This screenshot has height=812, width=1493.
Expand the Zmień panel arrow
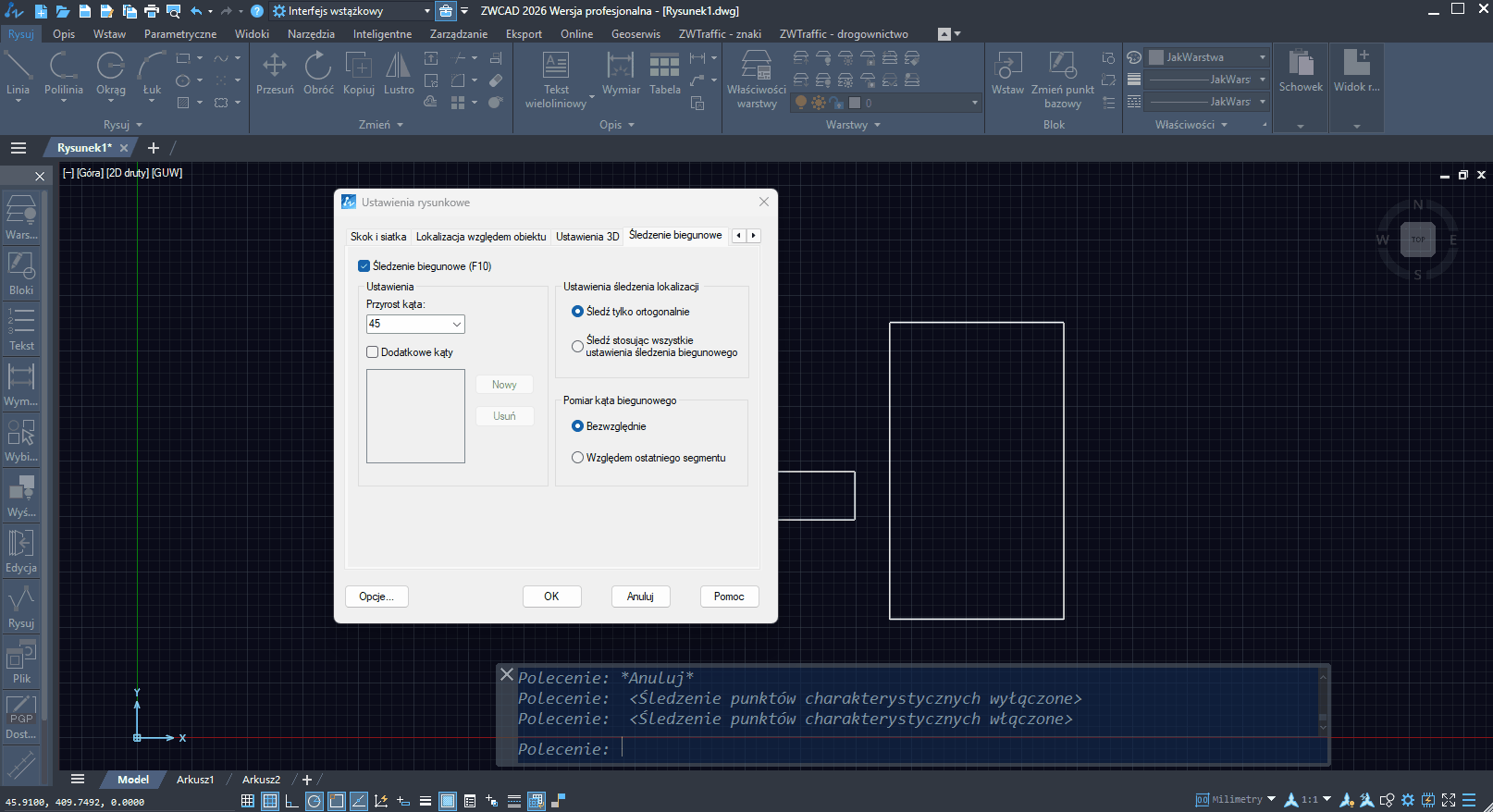click(401, 125)
